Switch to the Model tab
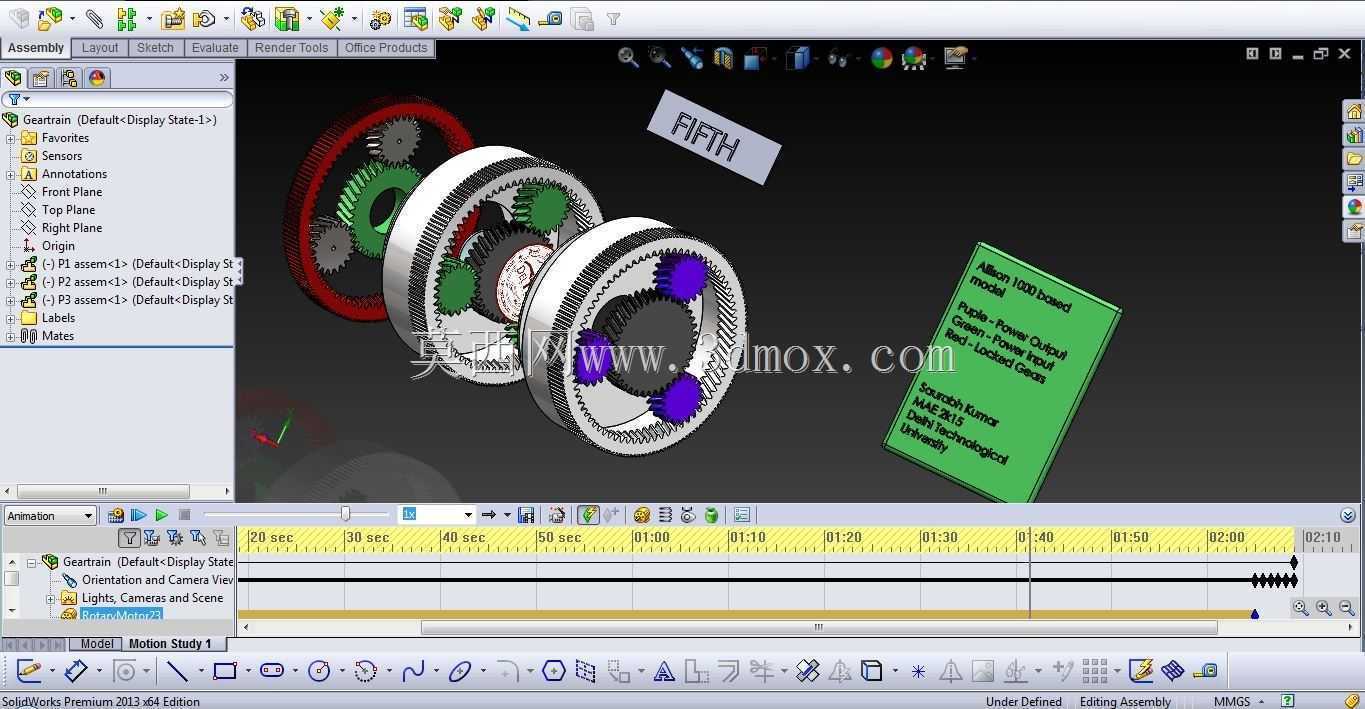Viewport: 1365px width, 709px height. [97, 644]
